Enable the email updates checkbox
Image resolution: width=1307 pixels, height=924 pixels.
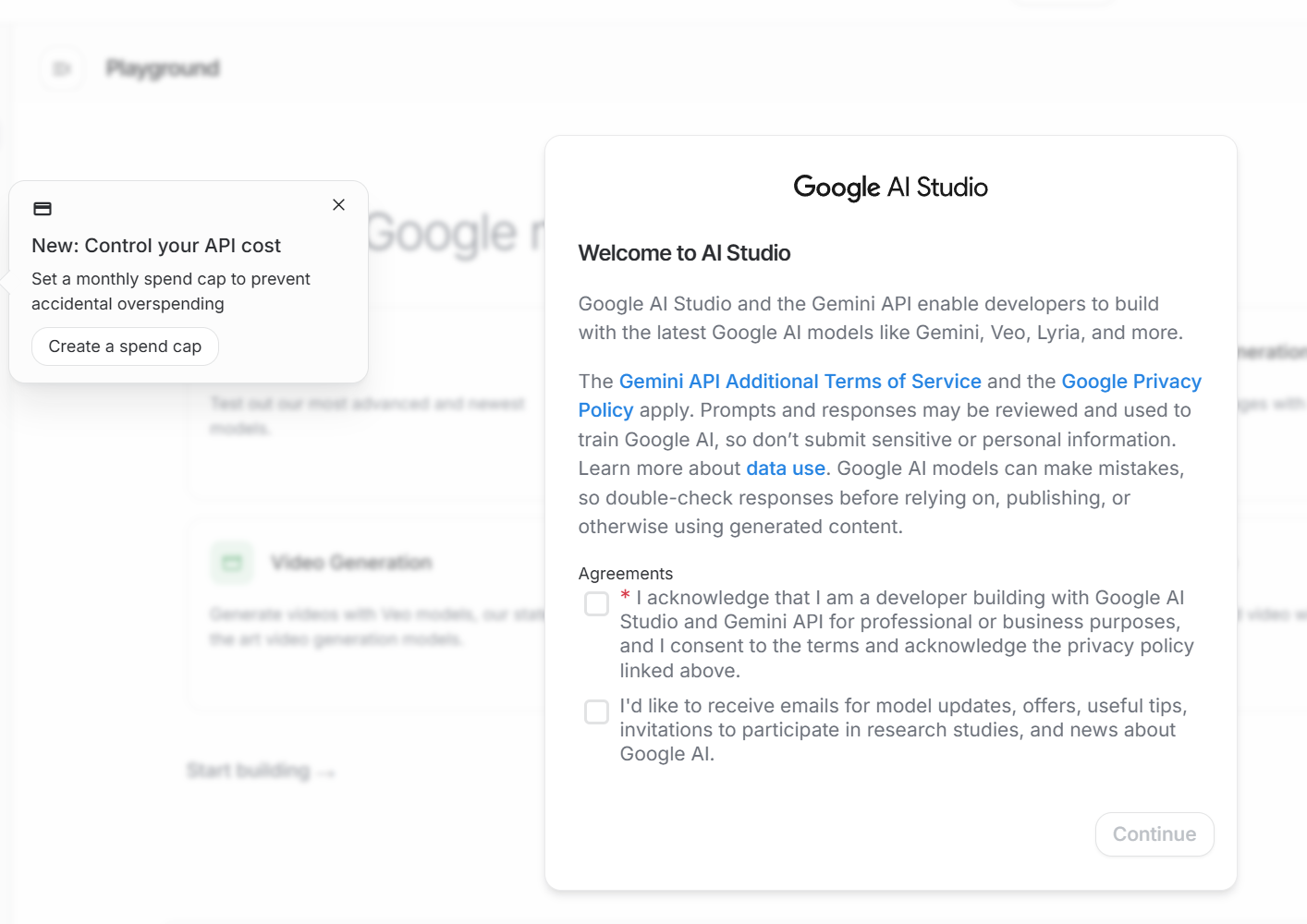597,711
